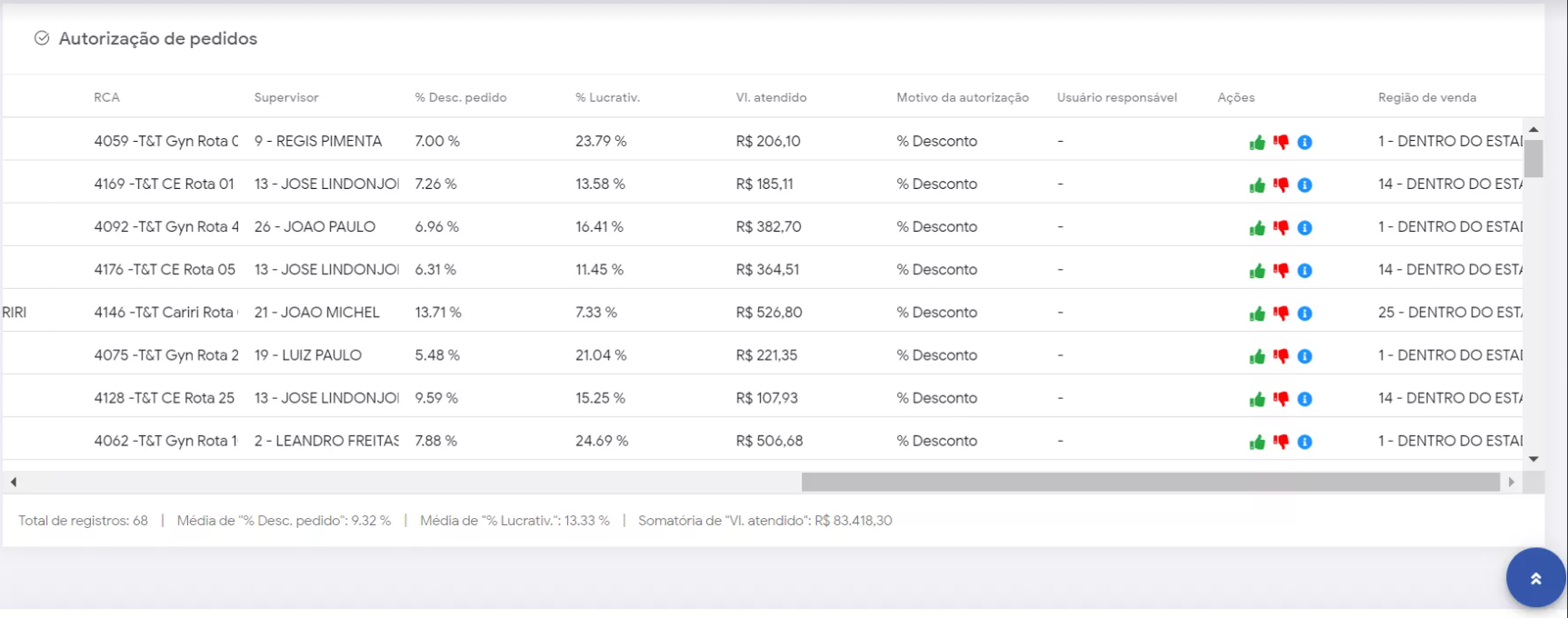Click the table's scroll up arrow

1533,130
